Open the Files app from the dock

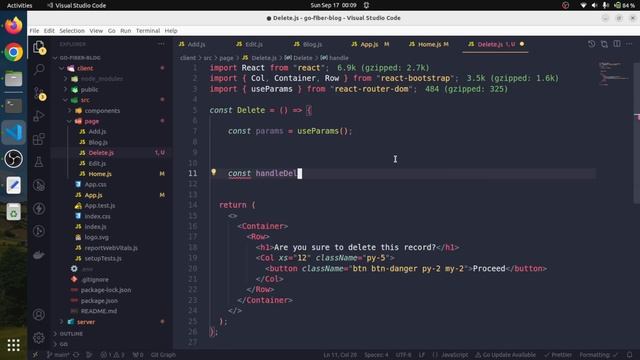coord(13,79)
